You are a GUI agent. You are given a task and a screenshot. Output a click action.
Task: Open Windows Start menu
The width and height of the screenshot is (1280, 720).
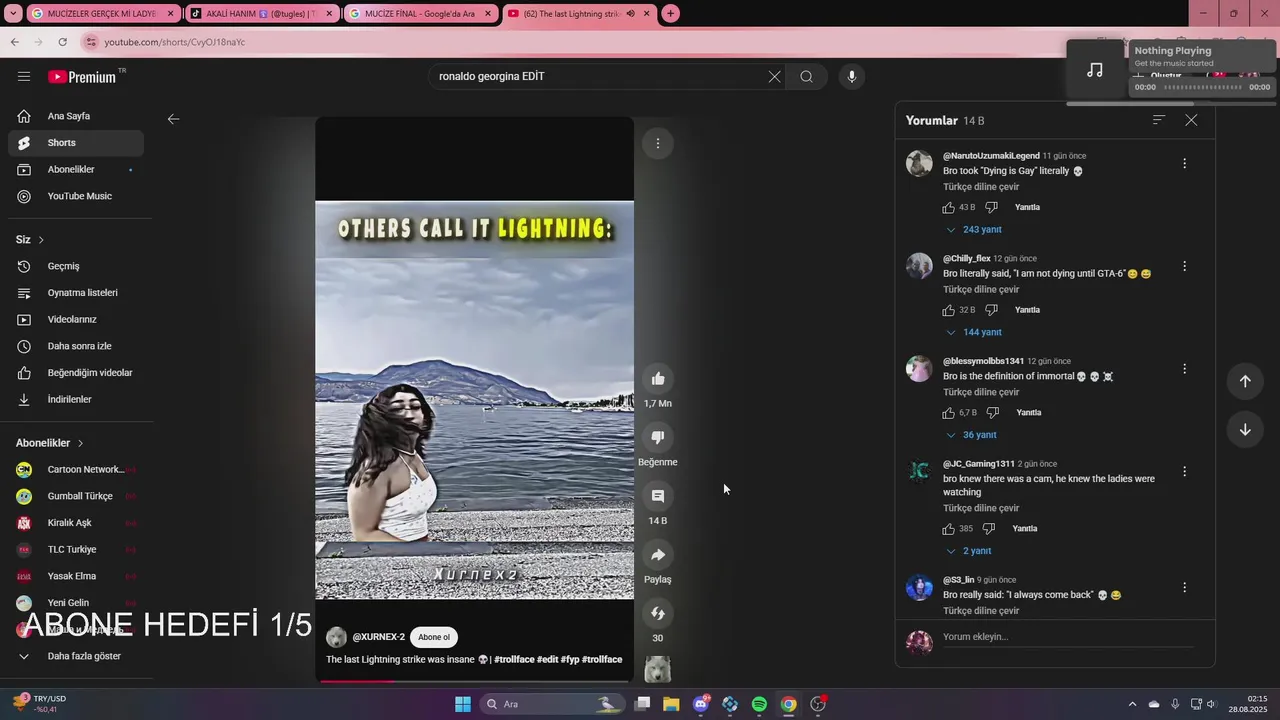[x=463, y=704]
